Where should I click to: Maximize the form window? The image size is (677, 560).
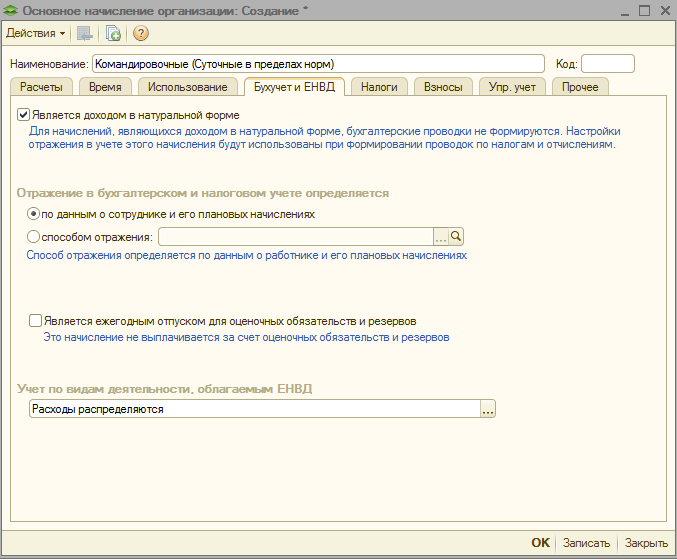click(642, 10)
